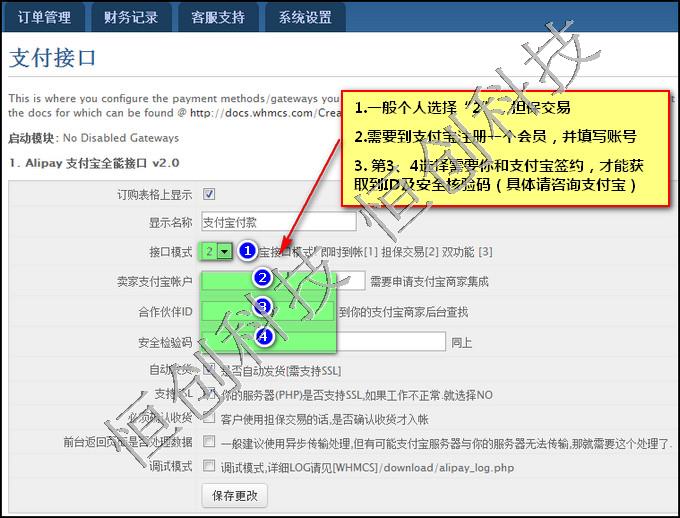The height and width of the screenshot is (518, 680).
Task: Click the docs.whmcs.com URL text
Action: tap(265, 113)
